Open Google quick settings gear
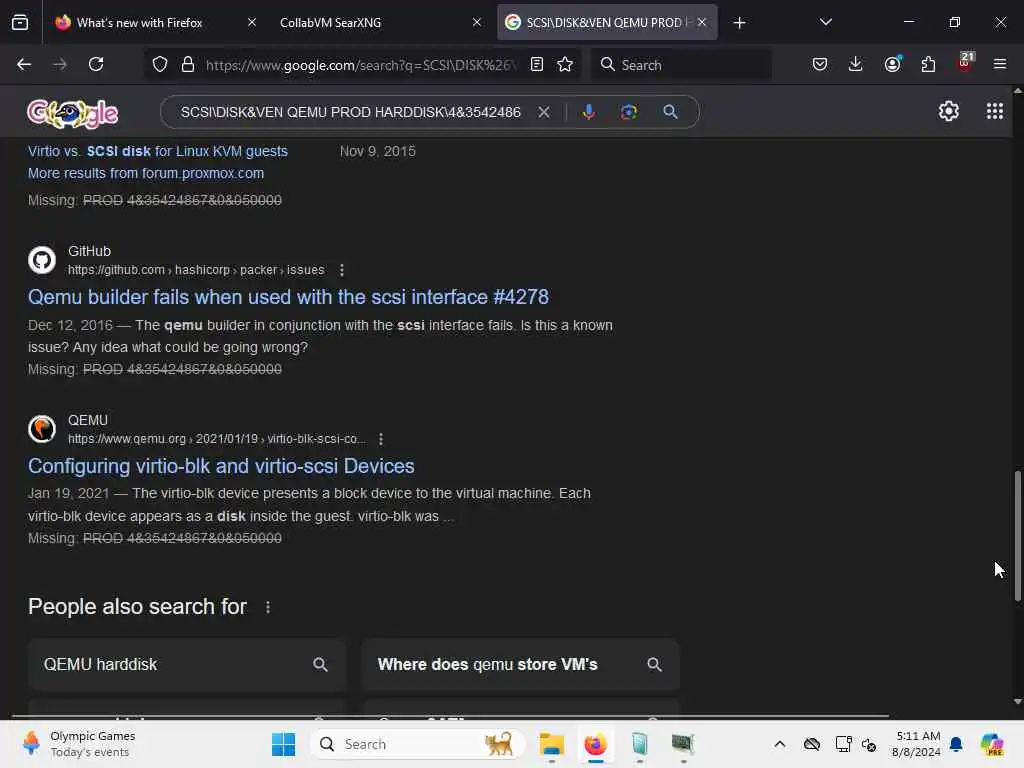The image size is (1024, 768). click(x=948, y=111)
